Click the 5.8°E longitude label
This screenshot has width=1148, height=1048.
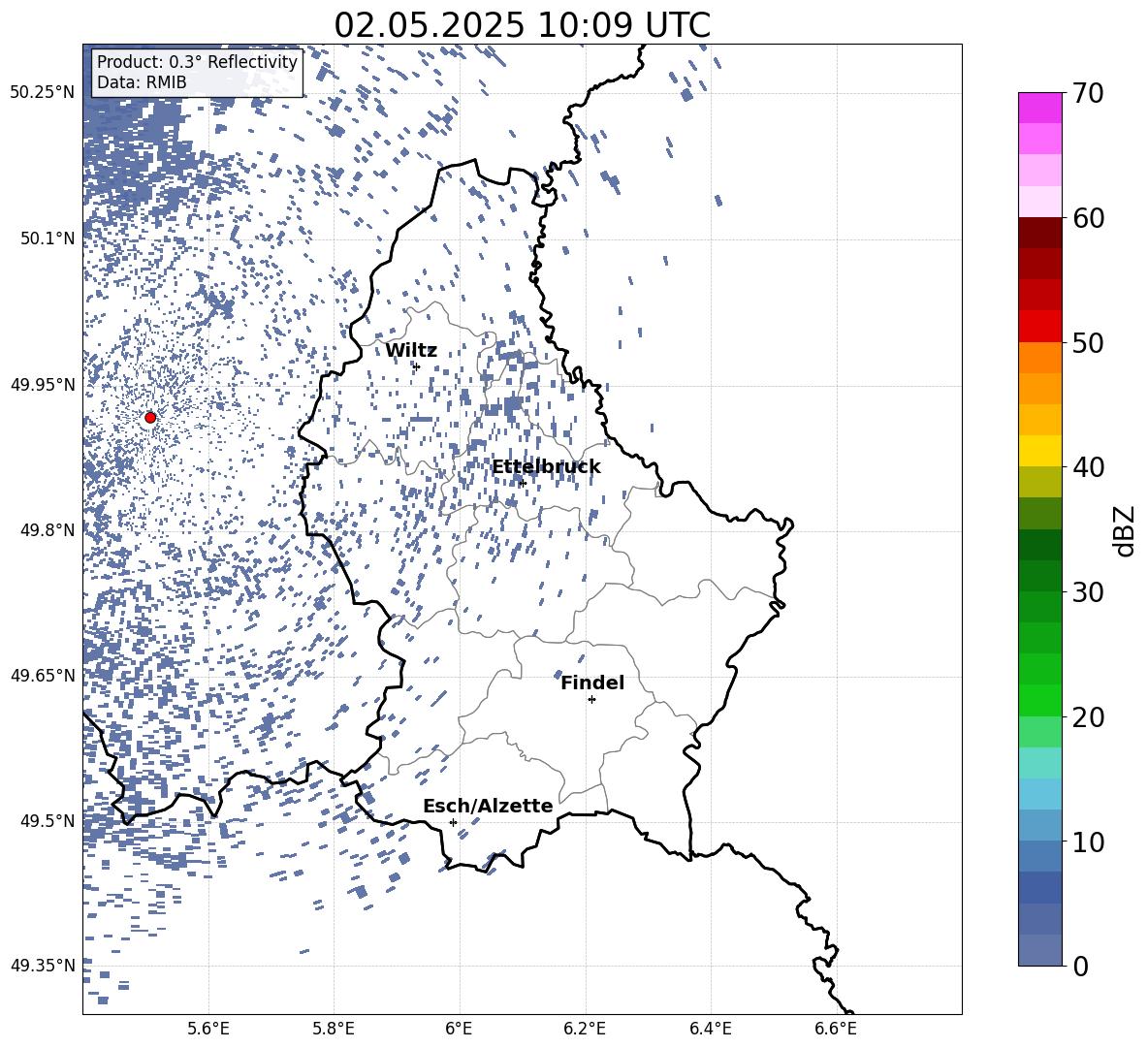click(334, 1029)
